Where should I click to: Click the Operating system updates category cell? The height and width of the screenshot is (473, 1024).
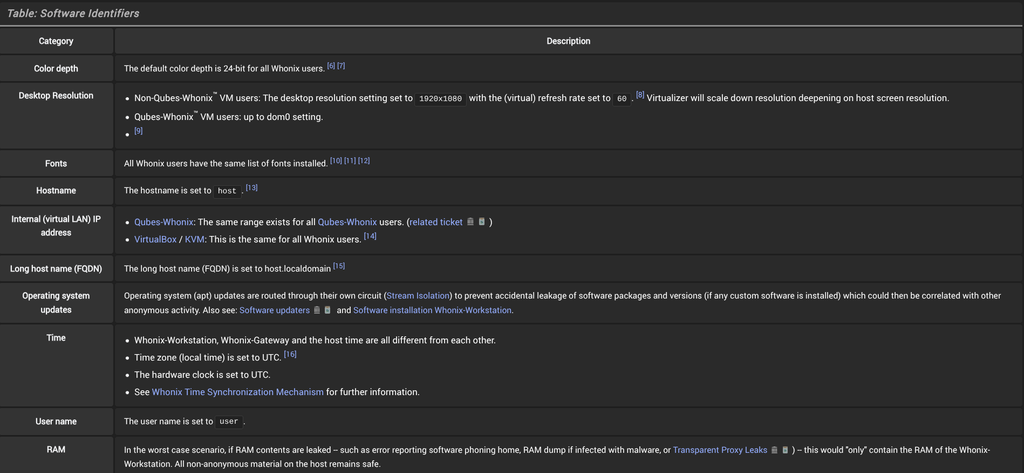(x=56, y=302)
